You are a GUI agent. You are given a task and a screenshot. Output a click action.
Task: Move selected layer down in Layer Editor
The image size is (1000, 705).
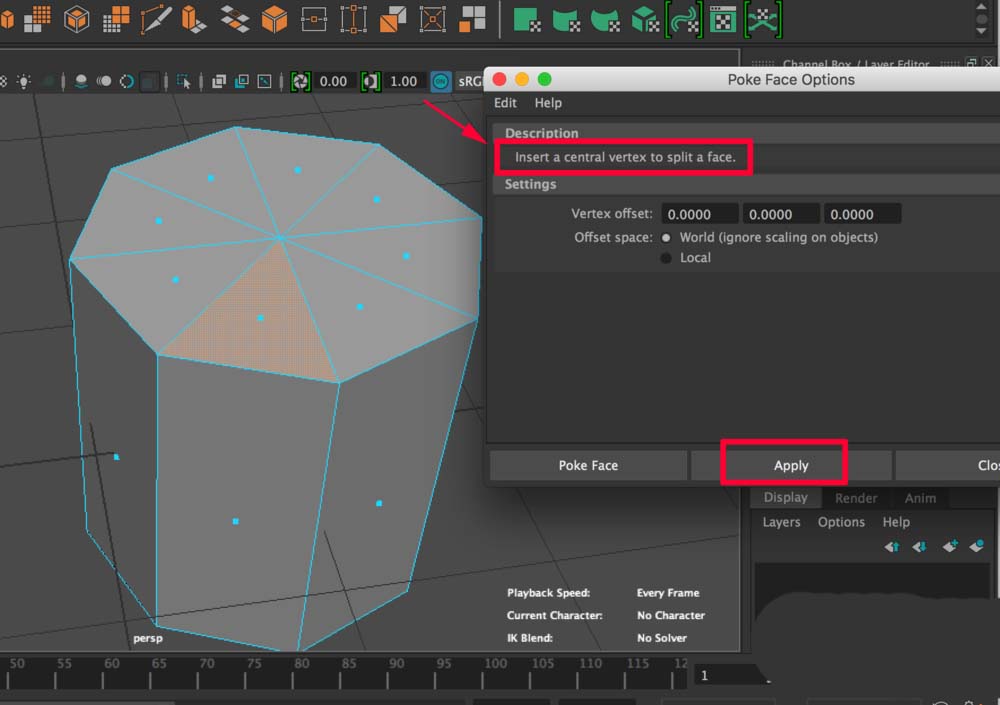click(x=919, y=546)
